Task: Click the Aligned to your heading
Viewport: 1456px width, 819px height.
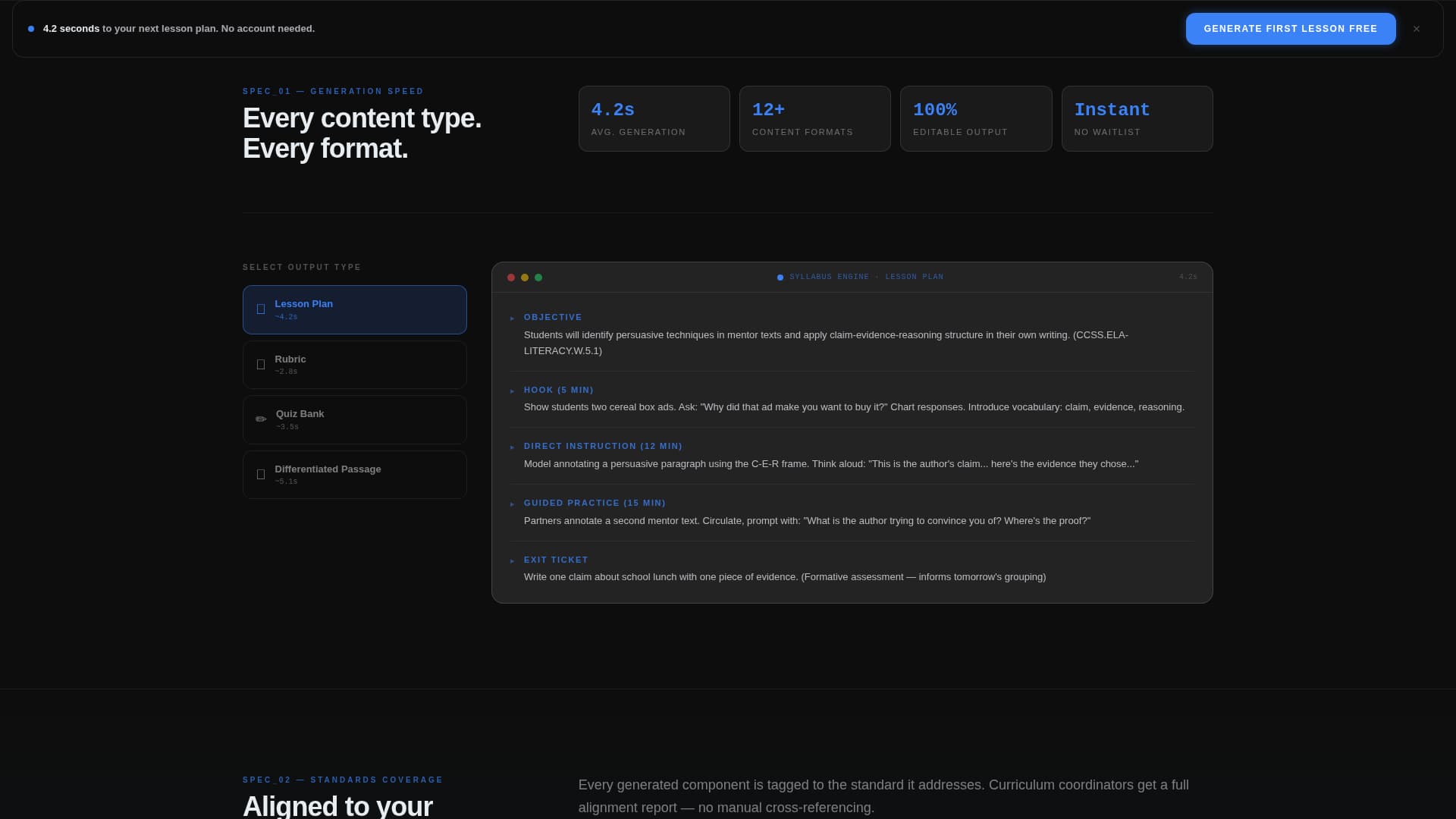Action: (337, 805)
